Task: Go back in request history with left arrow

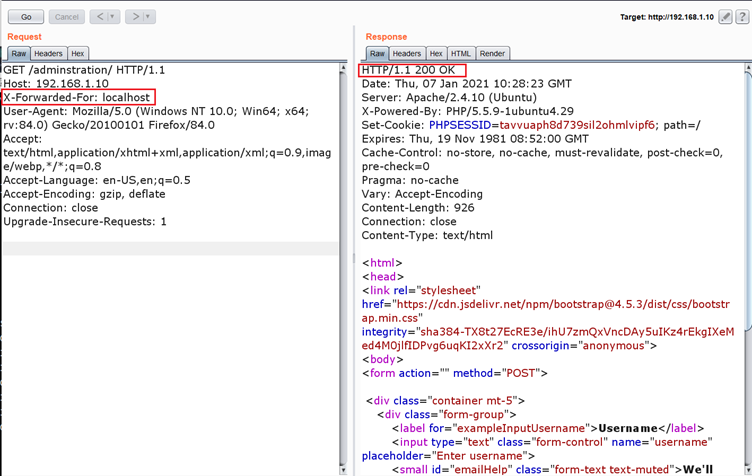Action: point(99,17)
